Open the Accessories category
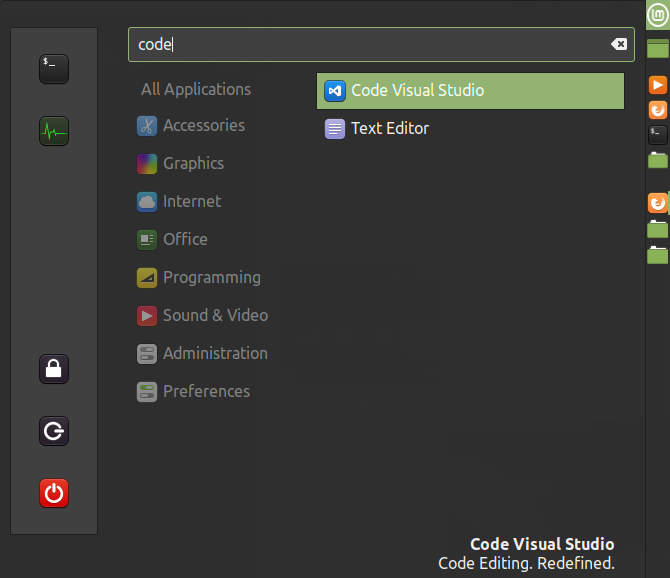This screenshot has width=670, height=578. [x=191, y=126]
